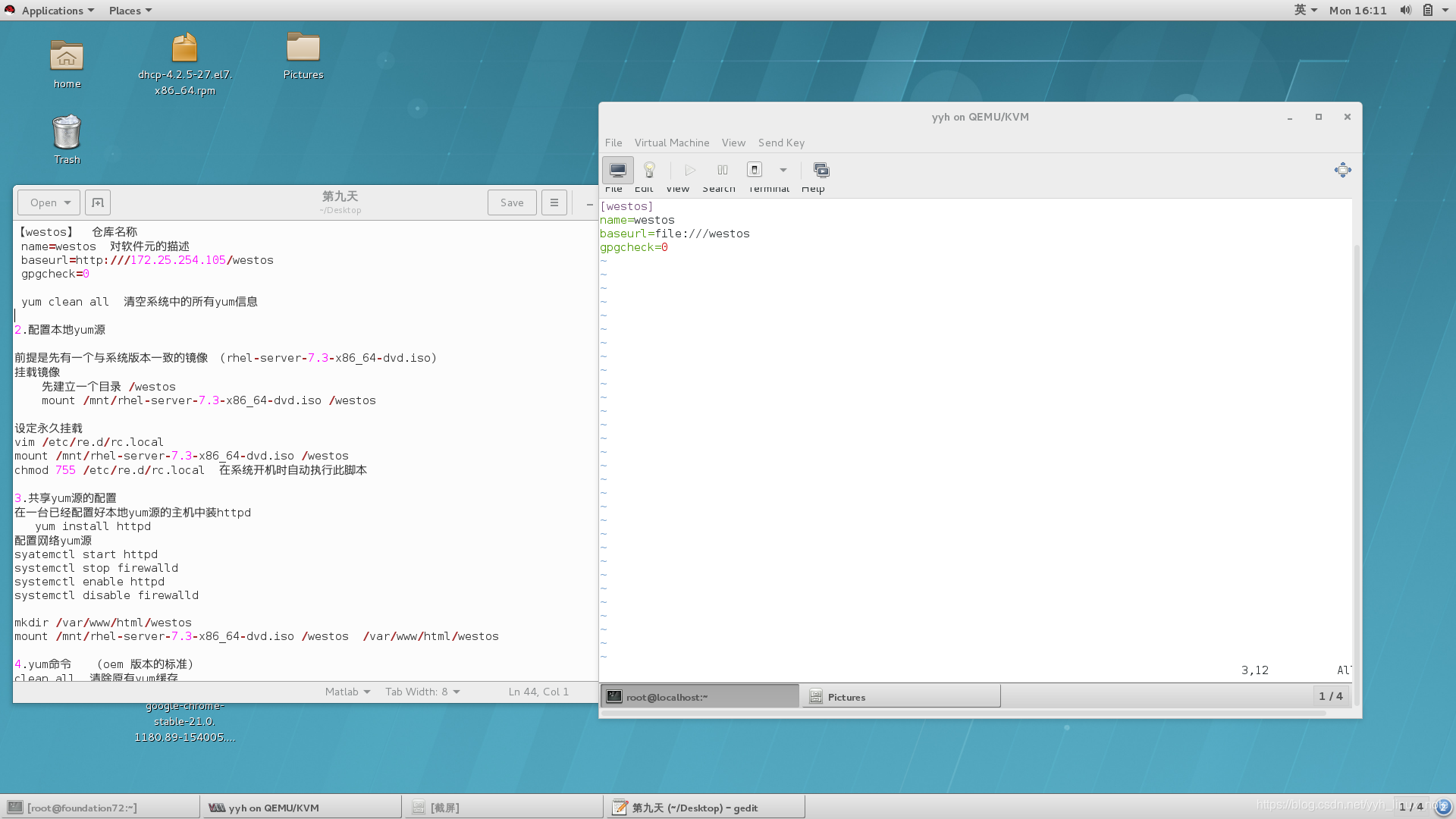Toggle fullscreen view of VM console

point(1342,170)
